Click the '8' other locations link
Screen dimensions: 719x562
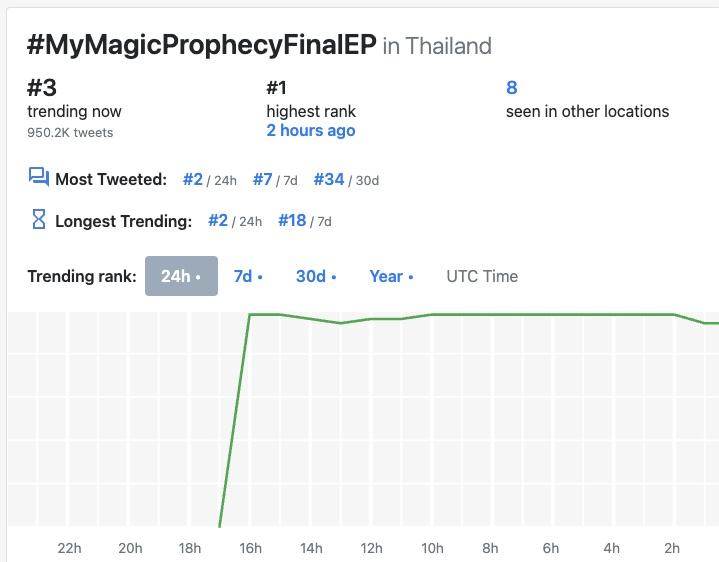point(512,88)
